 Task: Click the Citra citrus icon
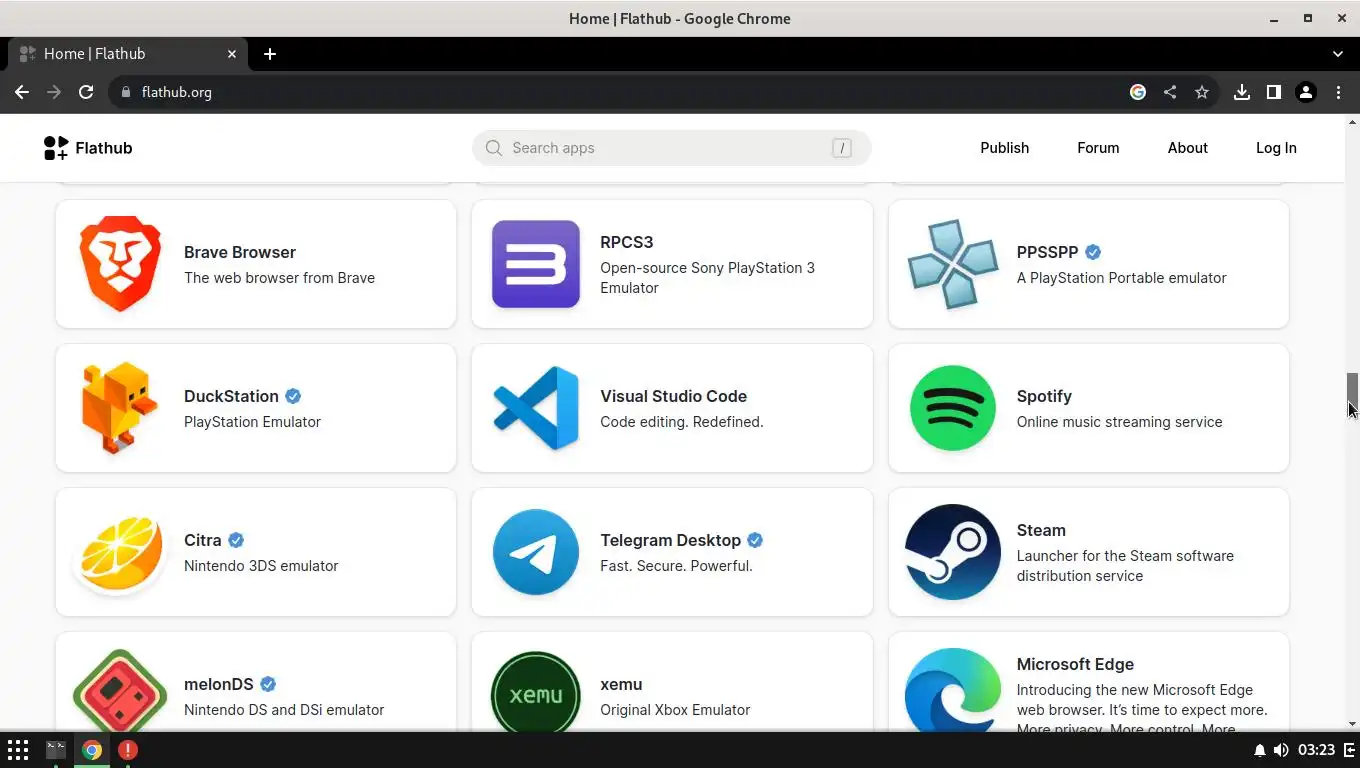click(120, 552)
